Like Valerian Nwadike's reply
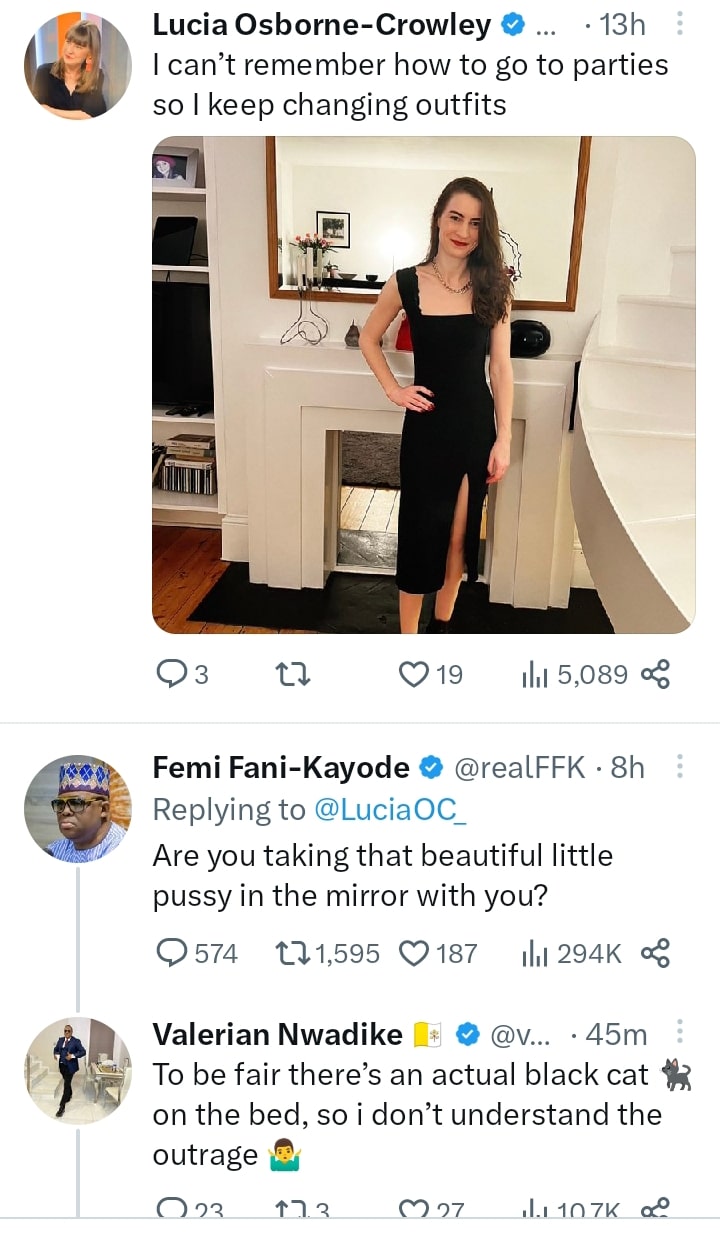The height and width of the screenshot is (1240, 720). (x=413, y=1212)
